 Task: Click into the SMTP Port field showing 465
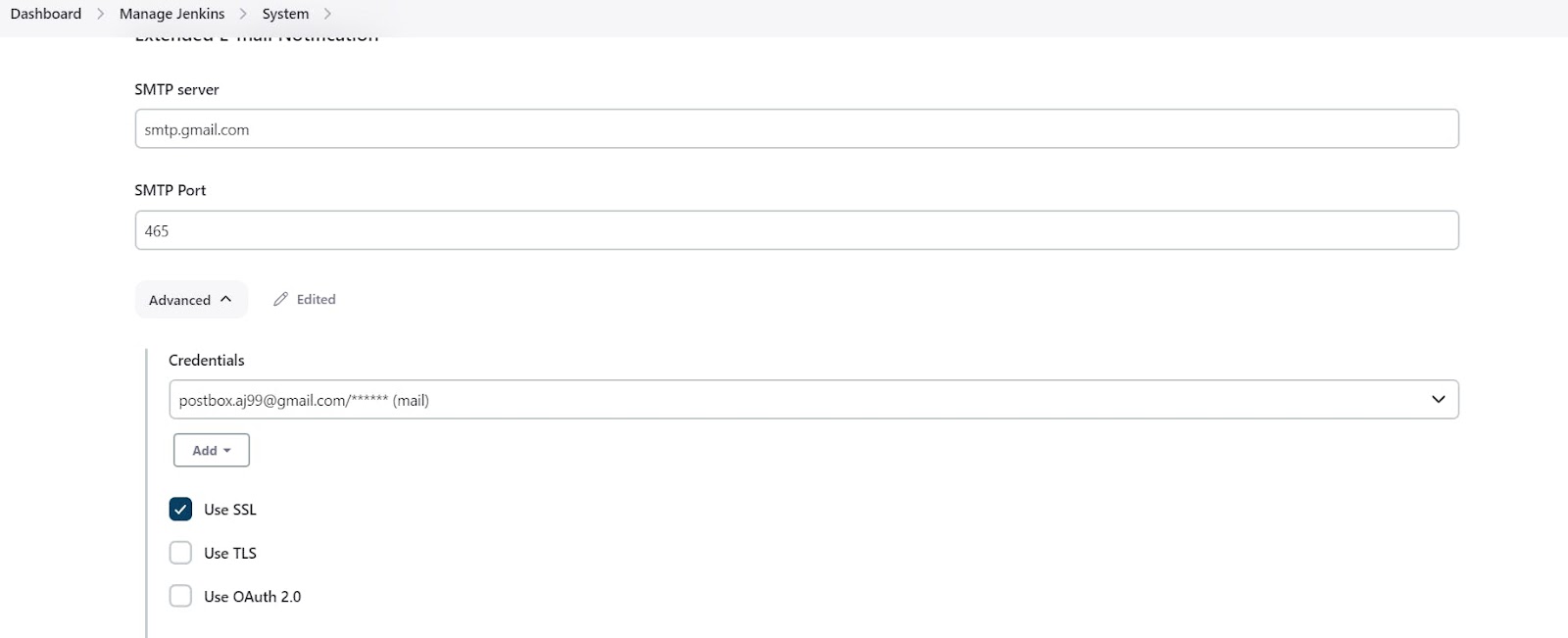[797, 230]
